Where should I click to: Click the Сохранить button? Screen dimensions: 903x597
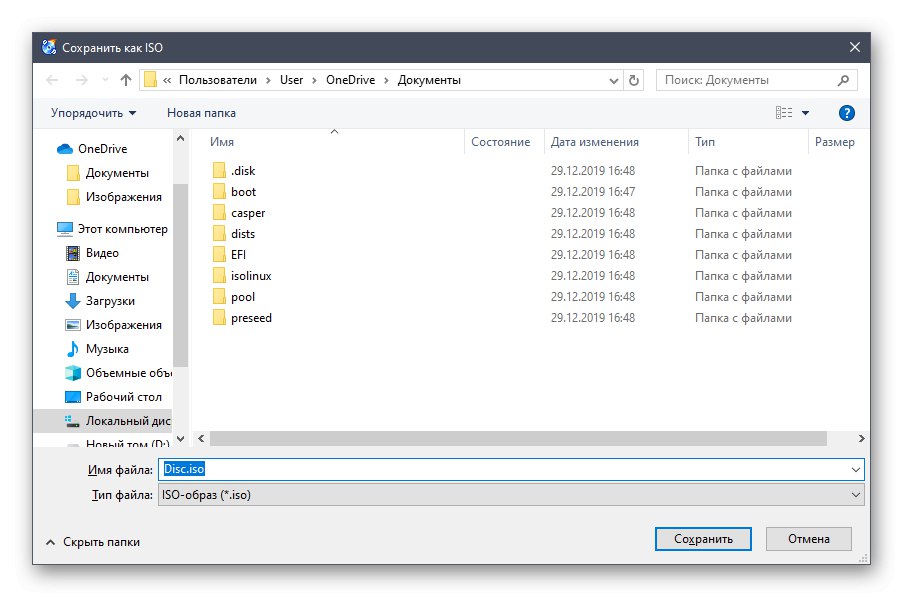coord(703,539)
